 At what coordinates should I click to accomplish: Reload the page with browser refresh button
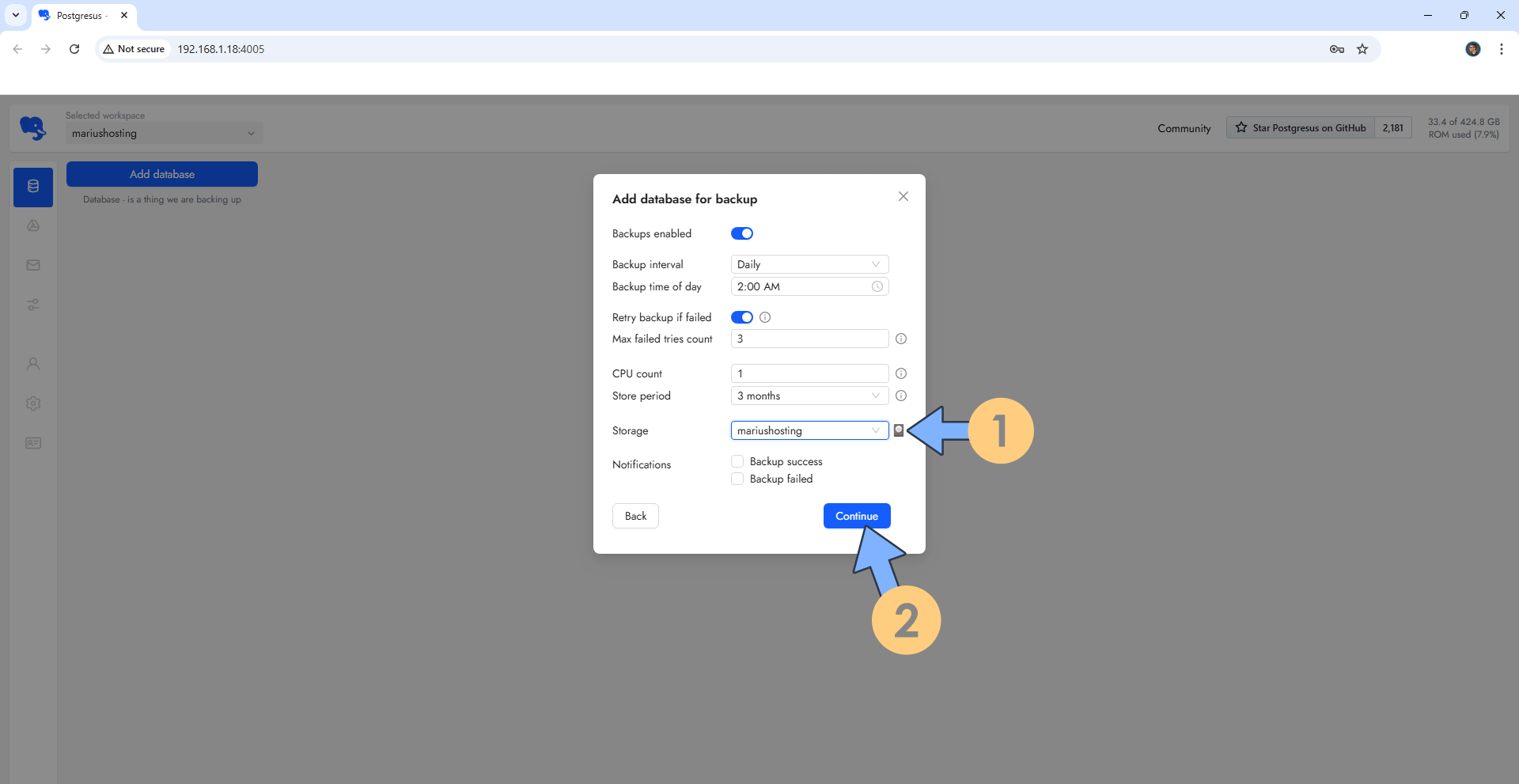pos(74,49)
